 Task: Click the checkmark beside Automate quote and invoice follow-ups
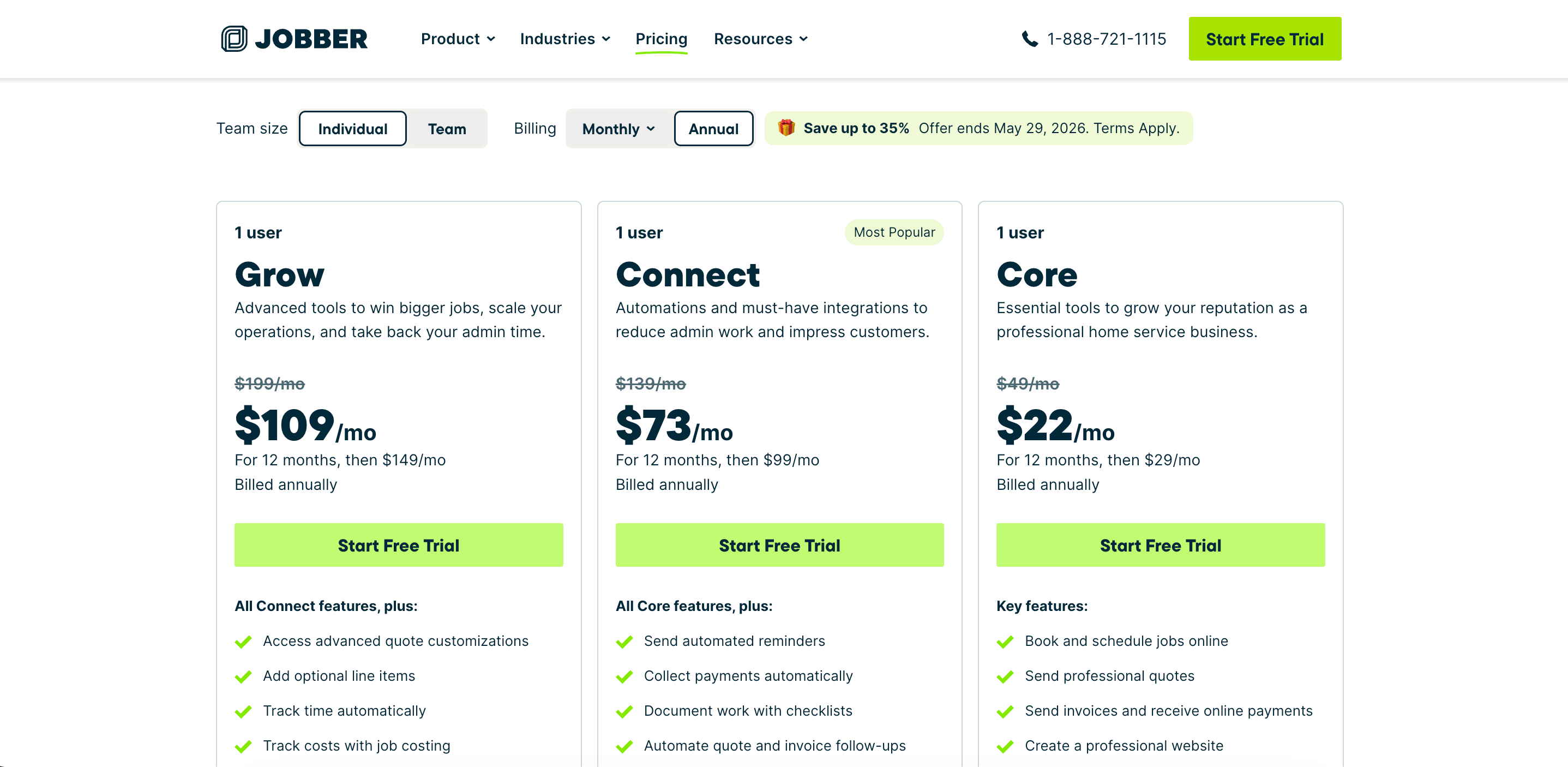click(624, 746)
